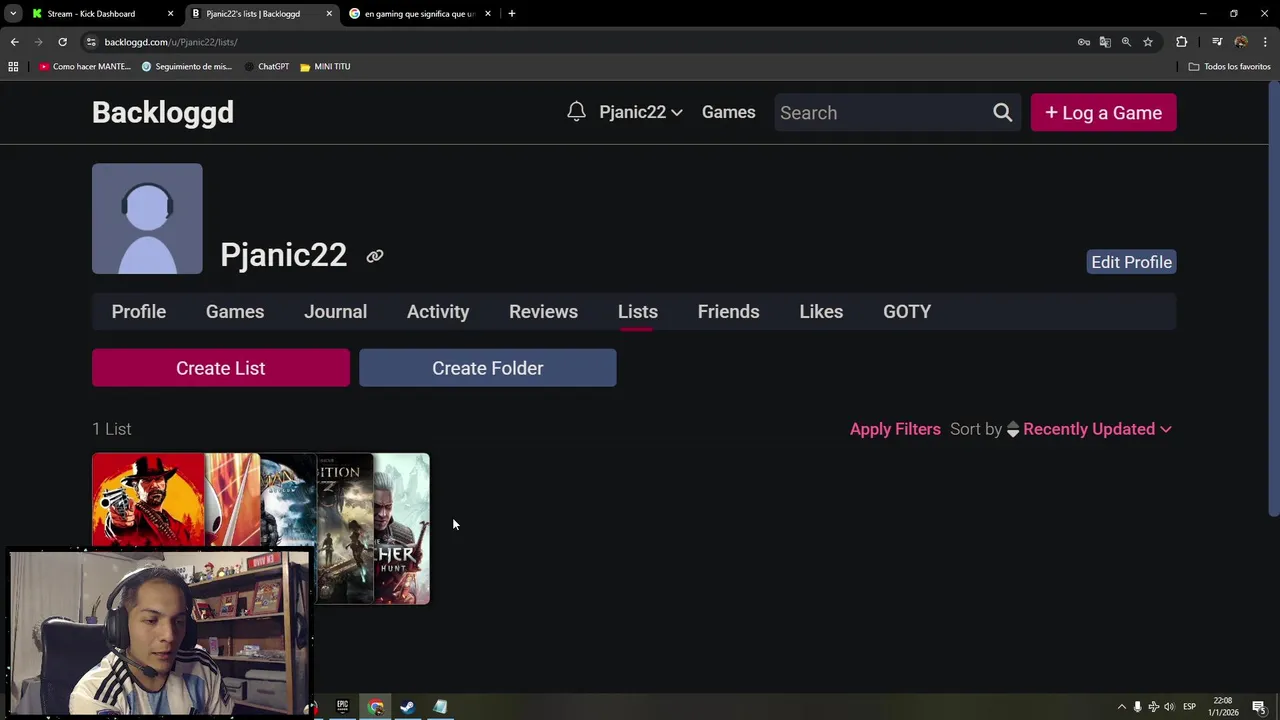
Task: Click the ESP language indicator
Action: (x=1189, y=707)
